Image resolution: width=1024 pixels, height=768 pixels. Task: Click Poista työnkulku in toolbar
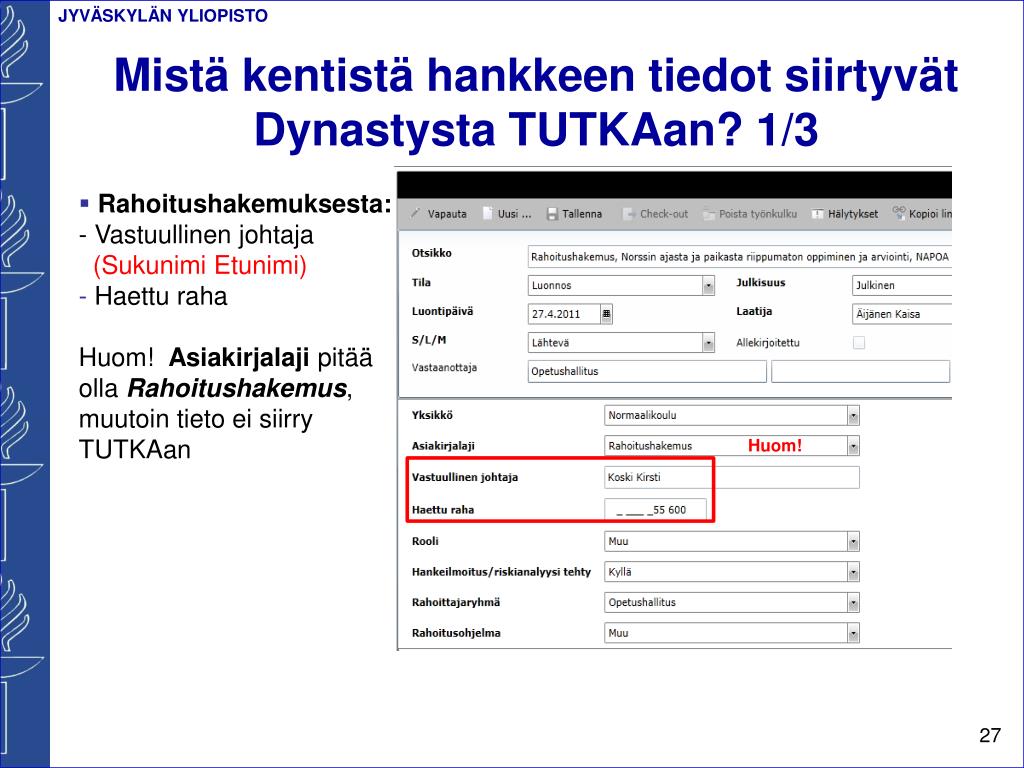750,214
